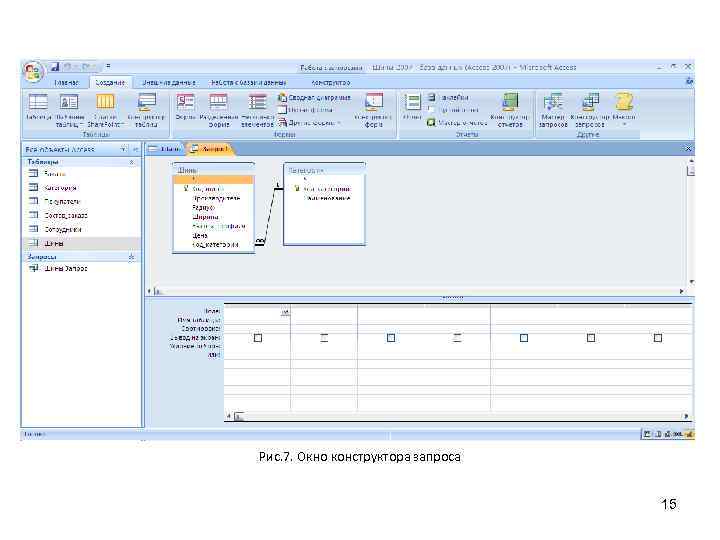Click the Наименование field in Категория box
This screenshot has height=540, width=720.
coord(327,198)
